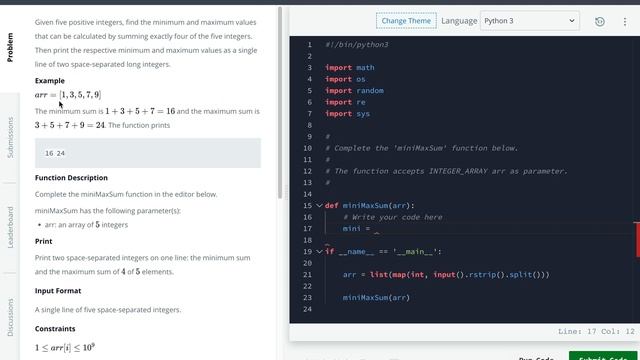Image resolution: width=640 pixels, height=360 pixels.
Task: Click the '# Write your code here' comment
Action: [393, 218]
